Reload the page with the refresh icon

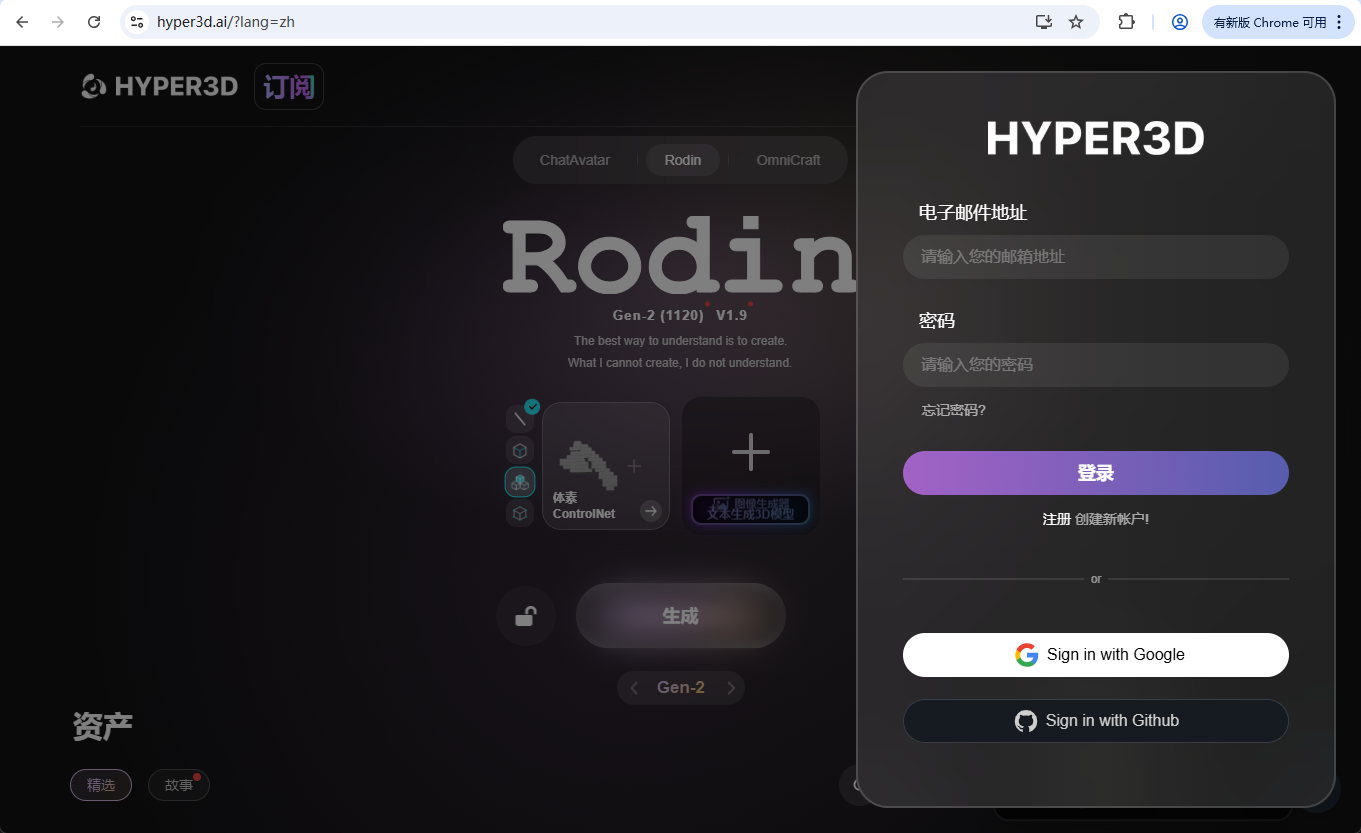[x=94, y=22]
